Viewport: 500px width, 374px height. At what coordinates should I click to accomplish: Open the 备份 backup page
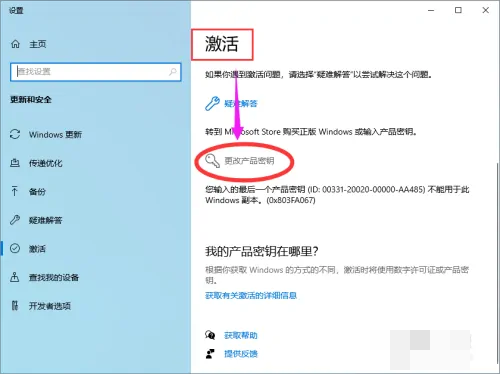(37, 191)
